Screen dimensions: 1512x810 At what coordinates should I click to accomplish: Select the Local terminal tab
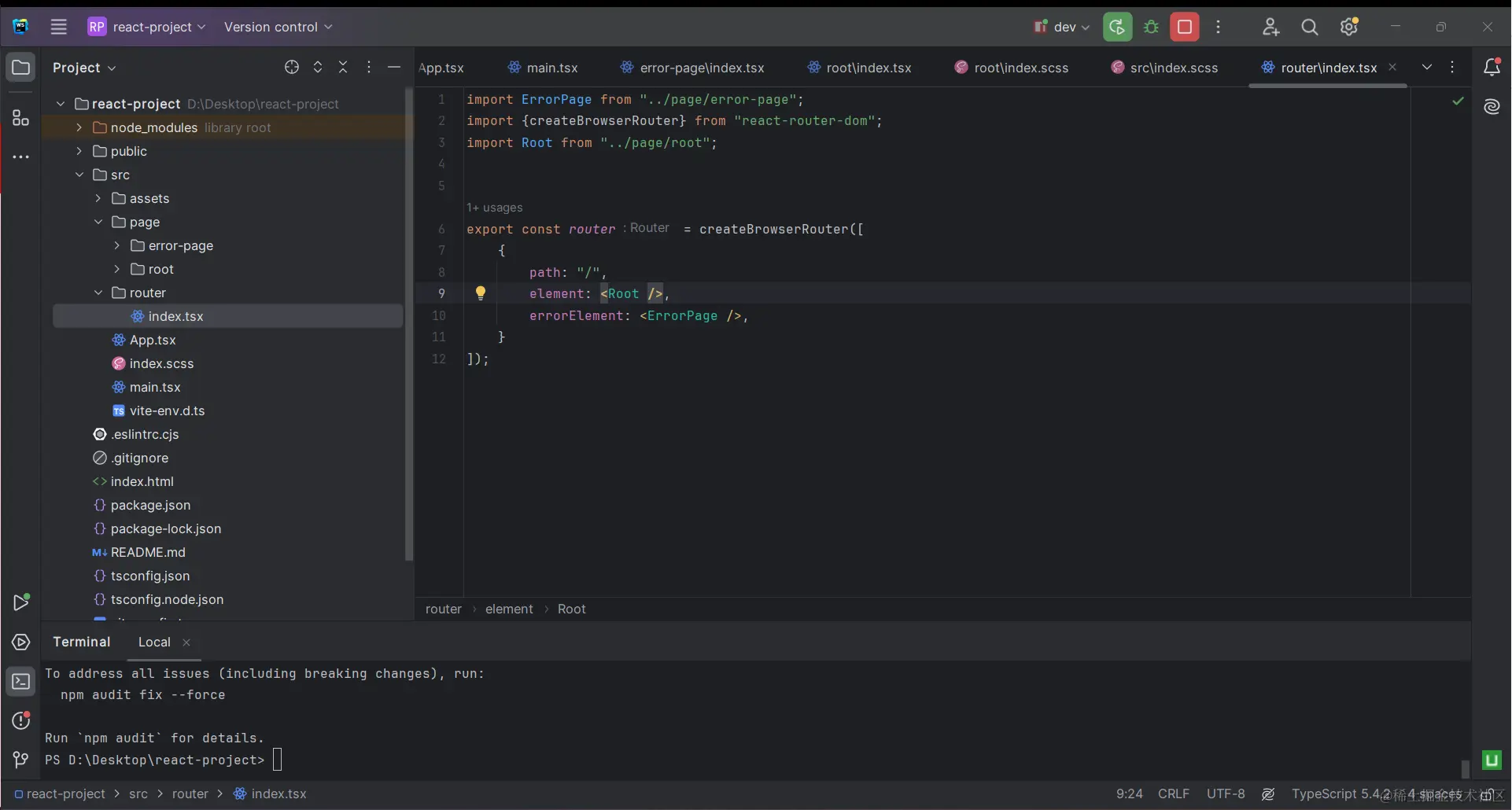point(154,642)
